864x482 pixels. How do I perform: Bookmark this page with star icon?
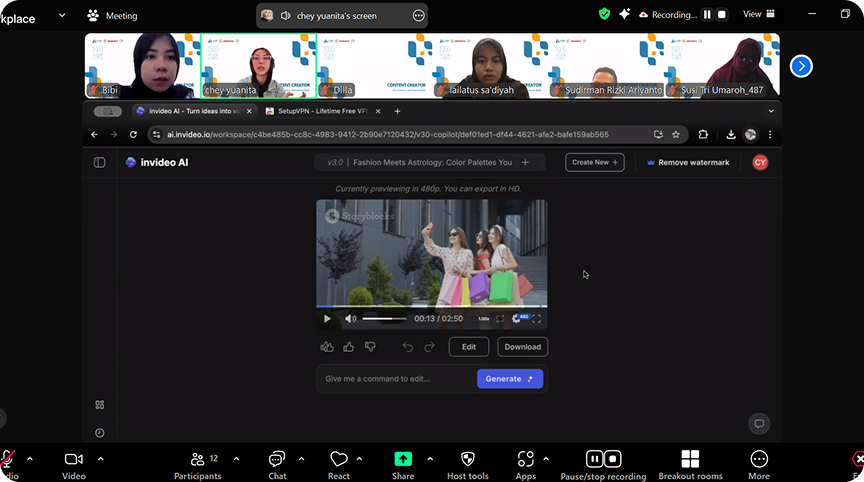[x=676, y=134]
